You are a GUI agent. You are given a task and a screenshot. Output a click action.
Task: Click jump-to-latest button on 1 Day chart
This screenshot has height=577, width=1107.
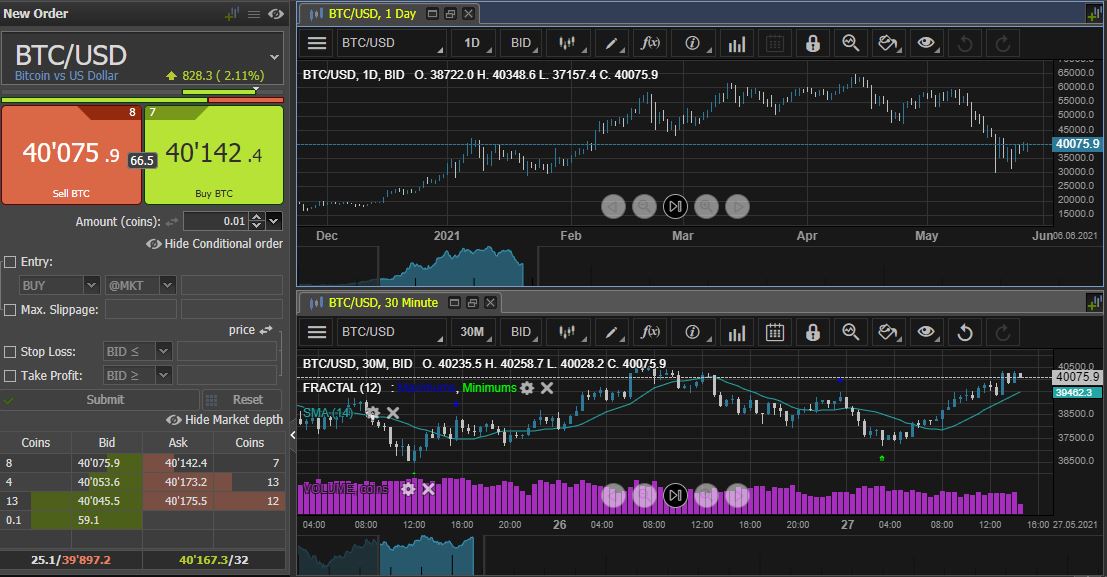(675, 206)
